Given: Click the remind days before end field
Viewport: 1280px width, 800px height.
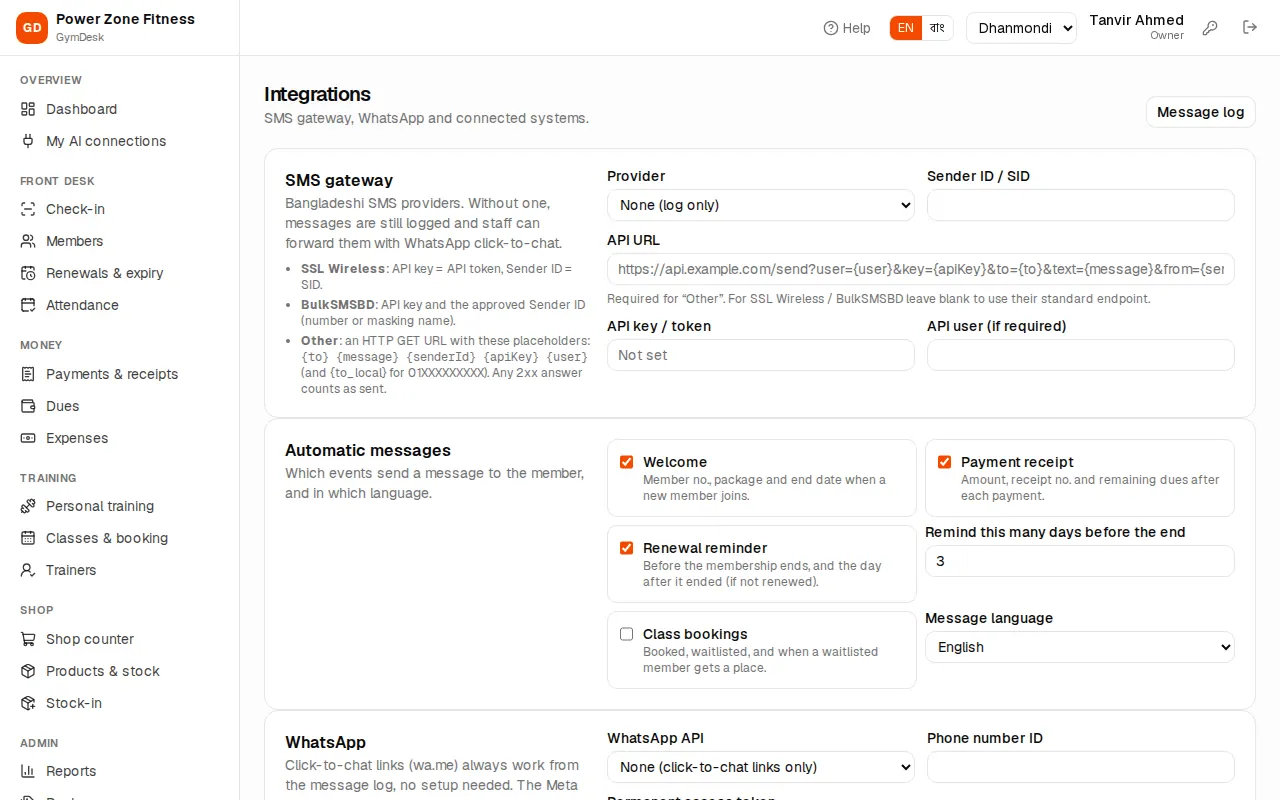Looking at the screenshot, I should pos(1080,561).
